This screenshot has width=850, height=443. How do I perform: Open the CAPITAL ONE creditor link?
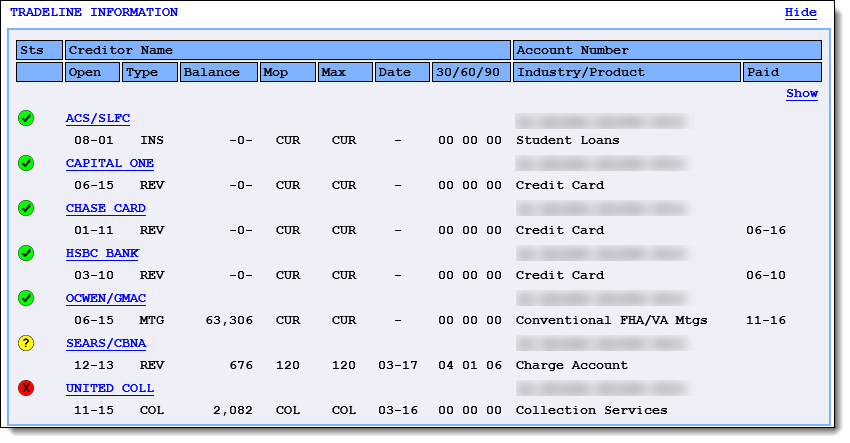pos(110,163)
